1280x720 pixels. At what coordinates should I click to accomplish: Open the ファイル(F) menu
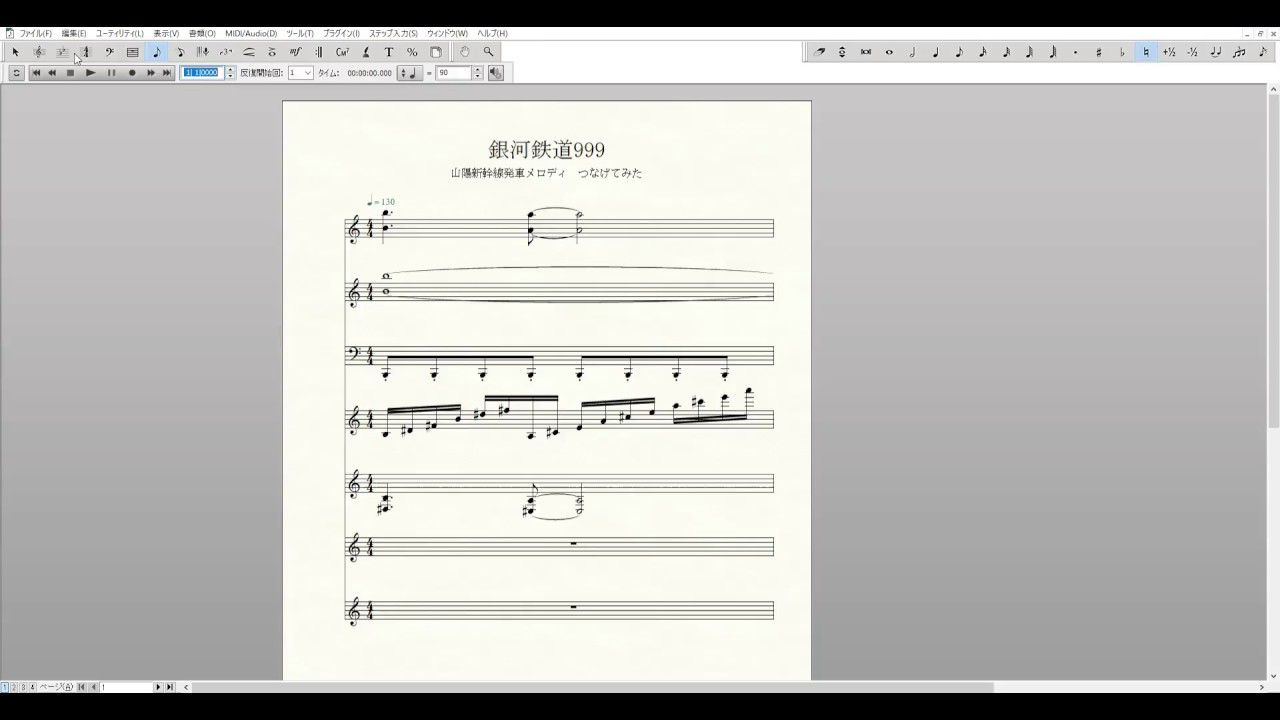[x=35, y=33]
